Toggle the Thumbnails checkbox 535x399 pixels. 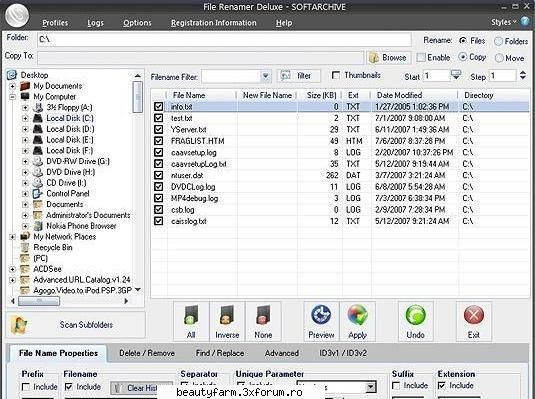336,75
